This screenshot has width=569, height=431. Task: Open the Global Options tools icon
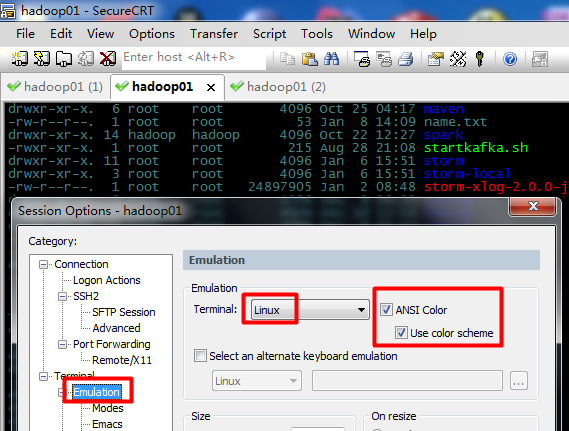[x=458, y=59]
